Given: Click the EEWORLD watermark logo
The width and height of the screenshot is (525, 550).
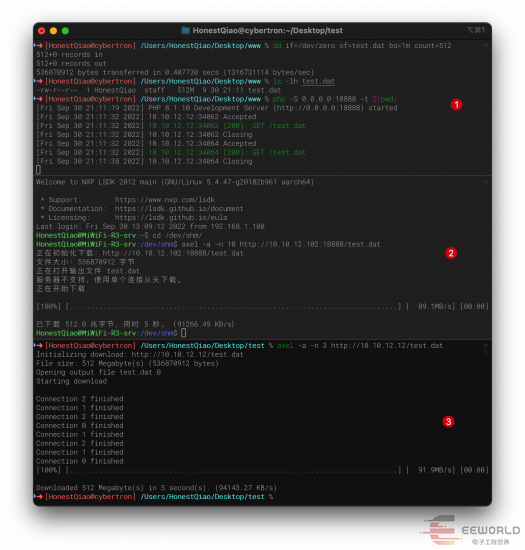Looking at the screenshot, I should [471, 530].
